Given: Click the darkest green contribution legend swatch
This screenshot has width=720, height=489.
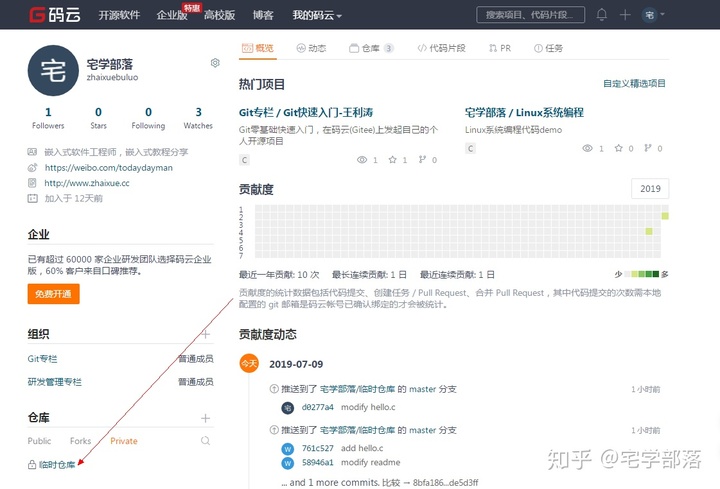Looking at the screenshot, I should [656, 274].
